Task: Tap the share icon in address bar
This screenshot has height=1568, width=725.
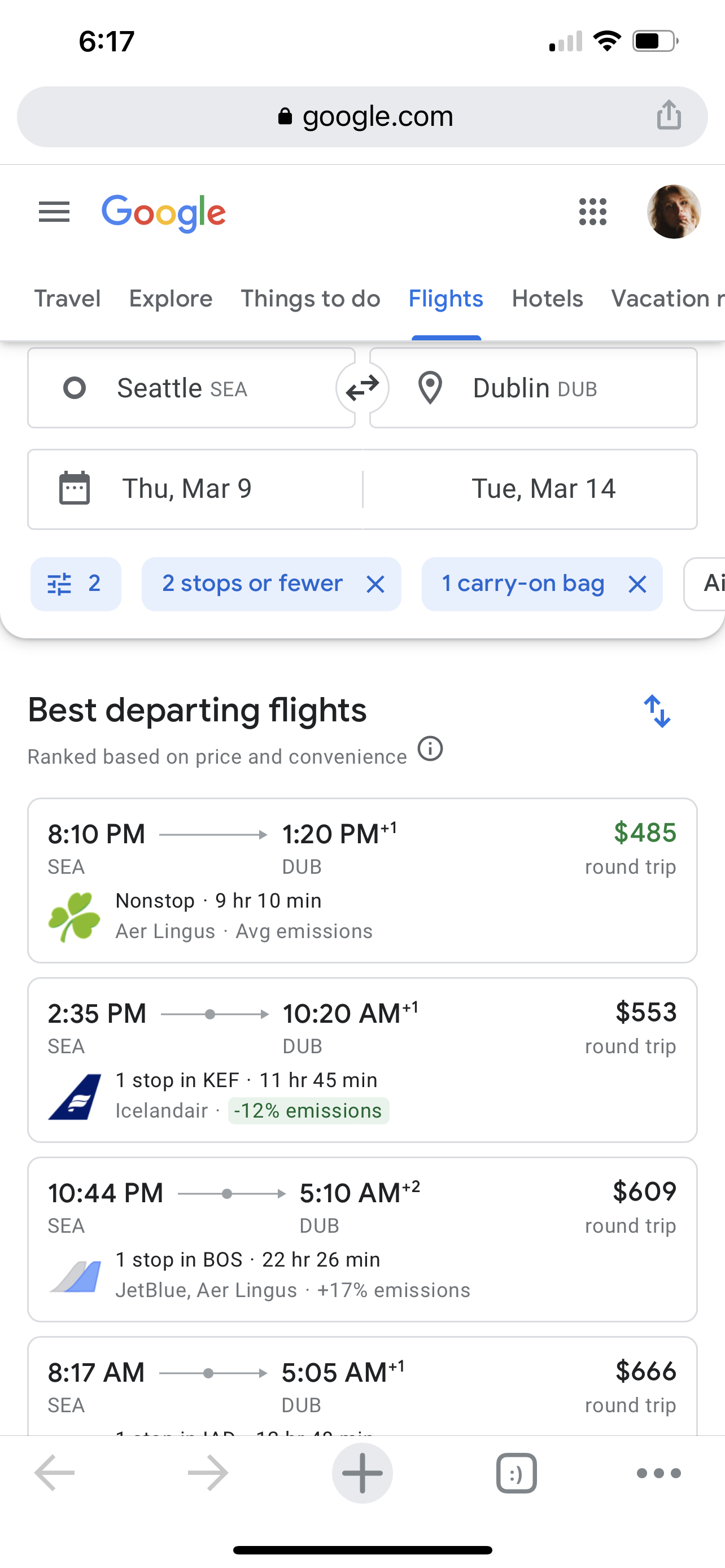Action: tap(669, 116)
